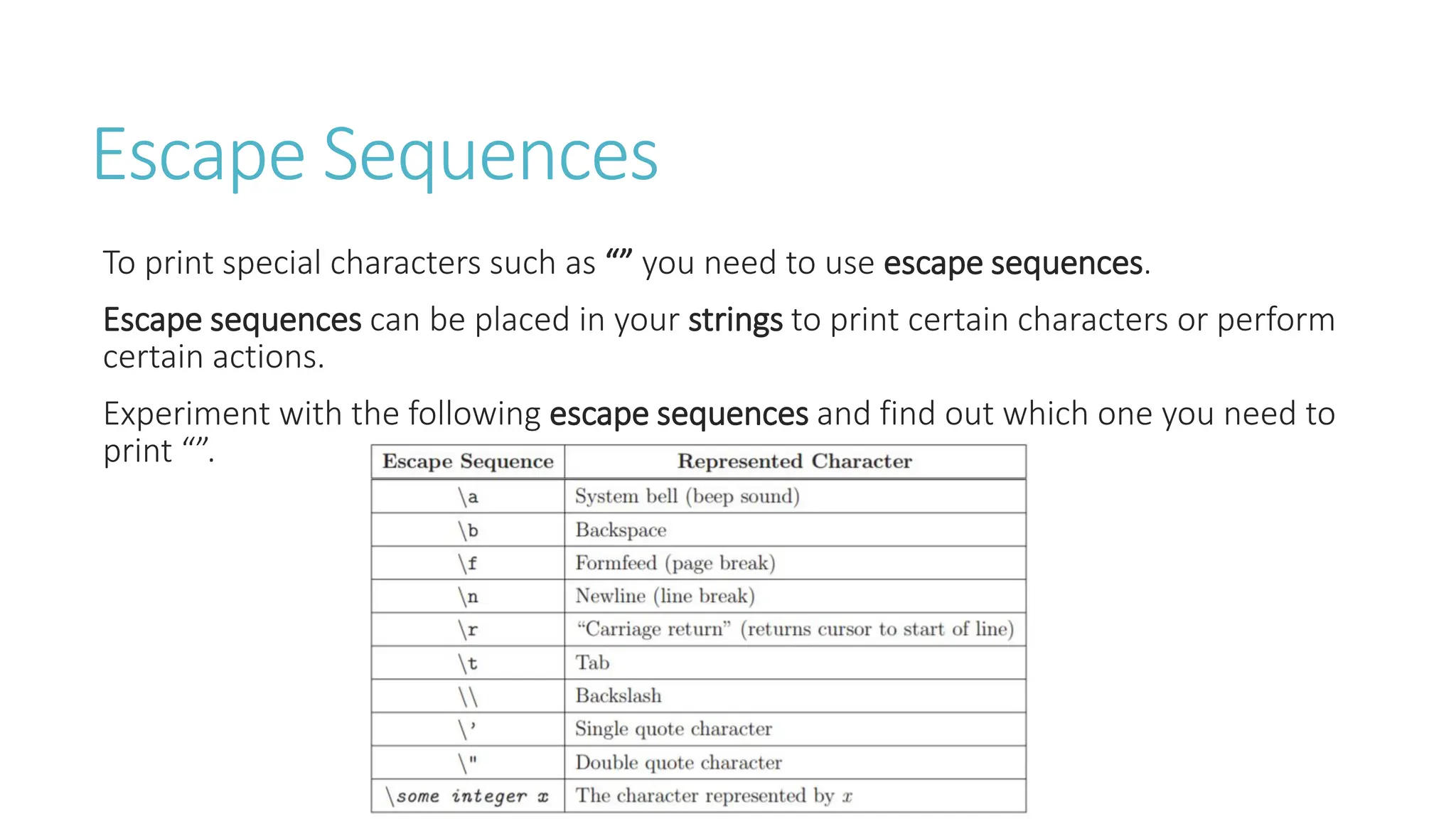
Task: Select the backslash single quote cell
Action: pos(468,729)
